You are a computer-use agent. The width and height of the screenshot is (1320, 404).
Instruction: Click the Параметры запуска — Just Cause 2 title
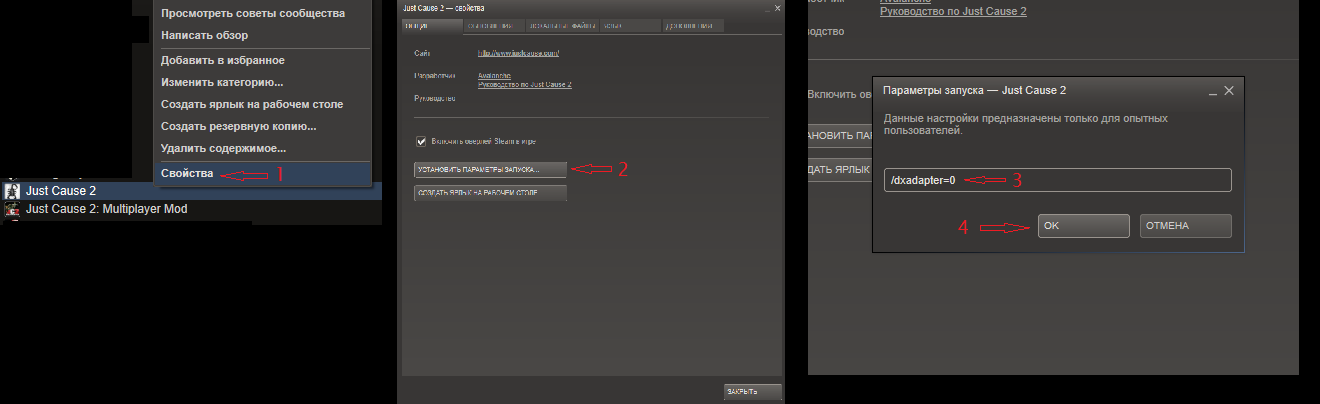(975, 90)
